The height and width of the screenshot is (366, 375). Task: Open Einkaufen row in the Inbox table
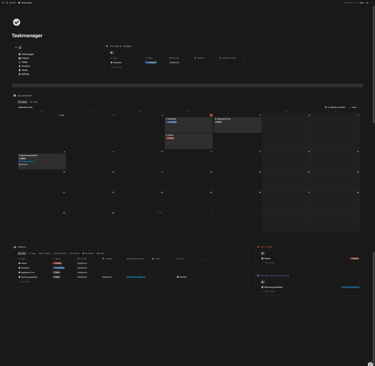point(24,268)
